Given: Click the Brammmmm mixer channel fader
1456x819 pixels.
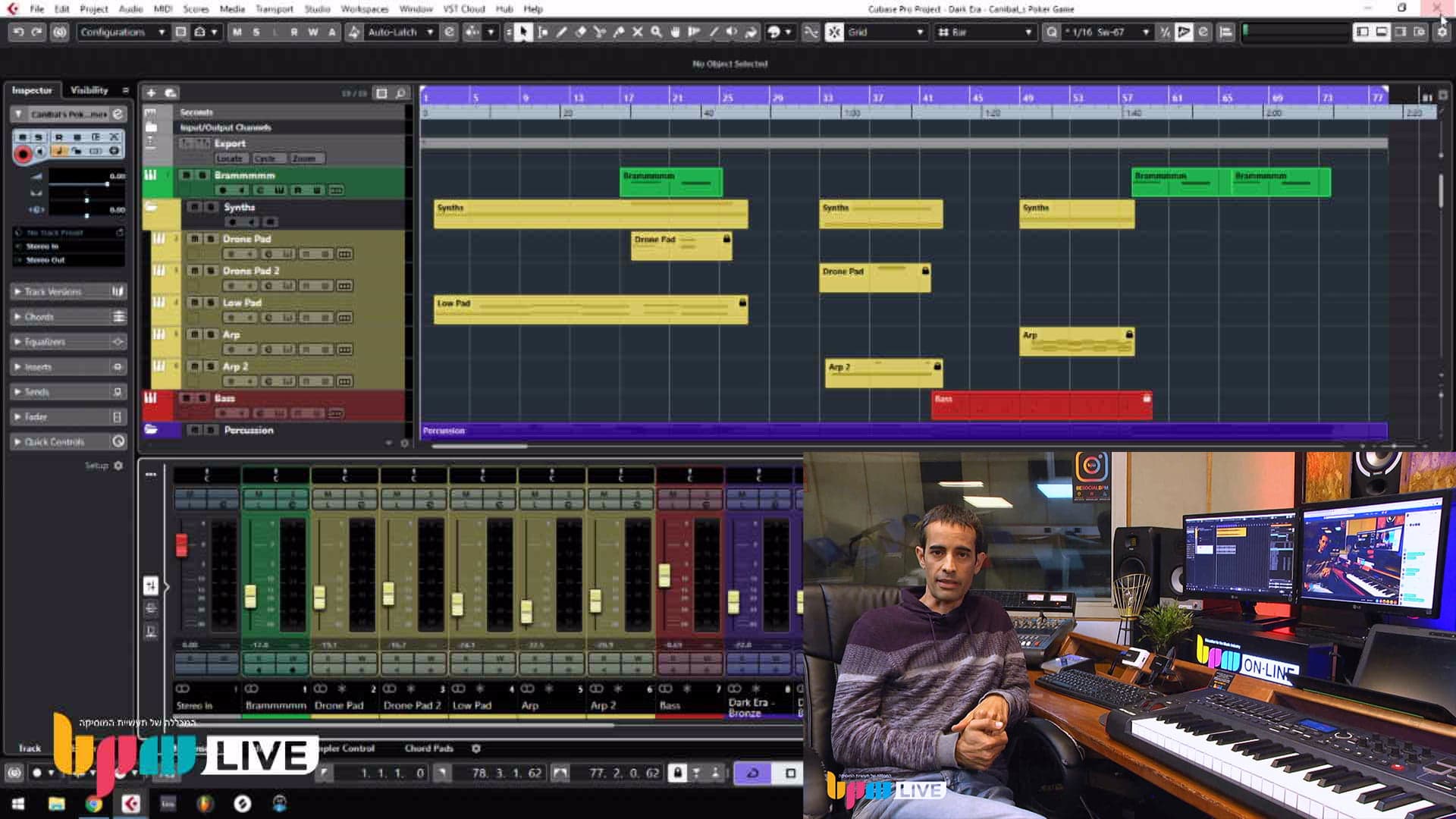Looking at the screenshot, I should pyautogui.click(x=250, y=596).
